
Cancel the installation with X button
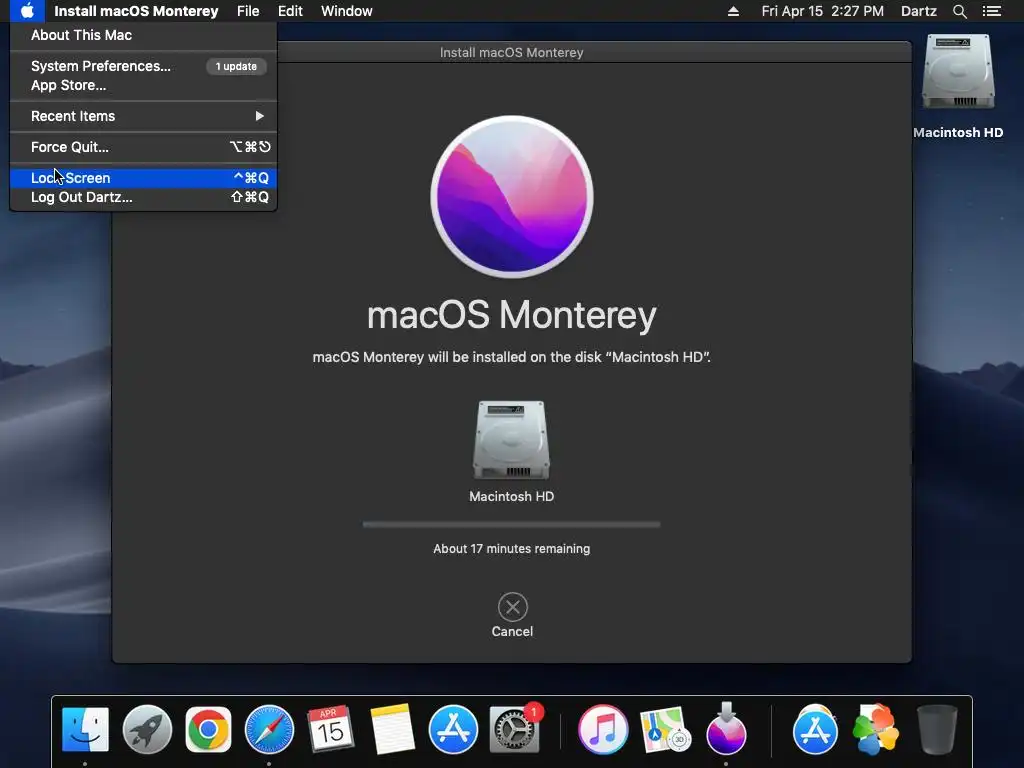tap(513, 607)
